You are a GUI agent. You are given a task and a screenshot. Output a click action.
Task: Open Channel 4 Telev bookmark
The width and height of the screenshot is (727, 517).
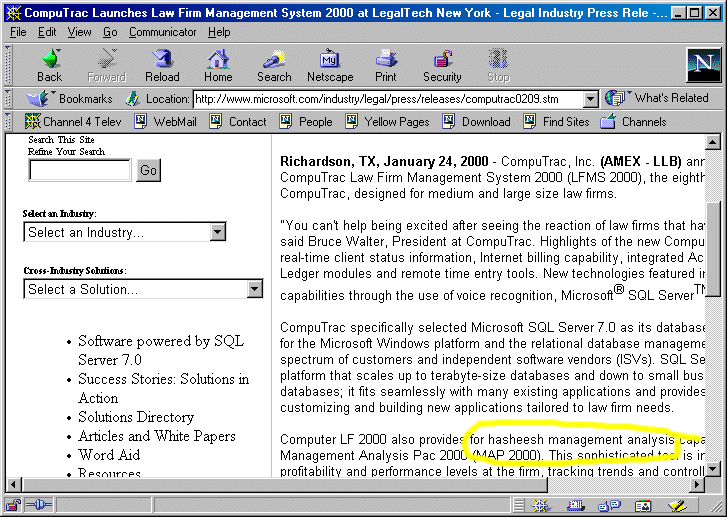(x=73, y=122)
